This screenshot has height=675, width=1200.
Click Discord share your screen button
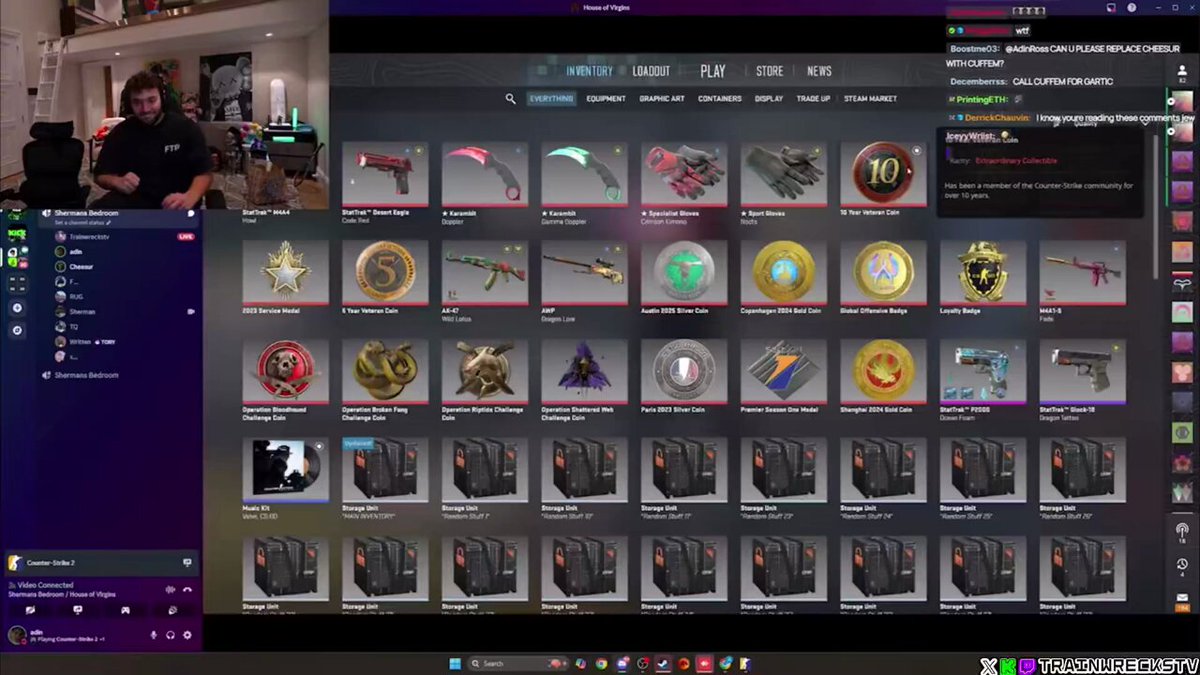coord(78,610)
